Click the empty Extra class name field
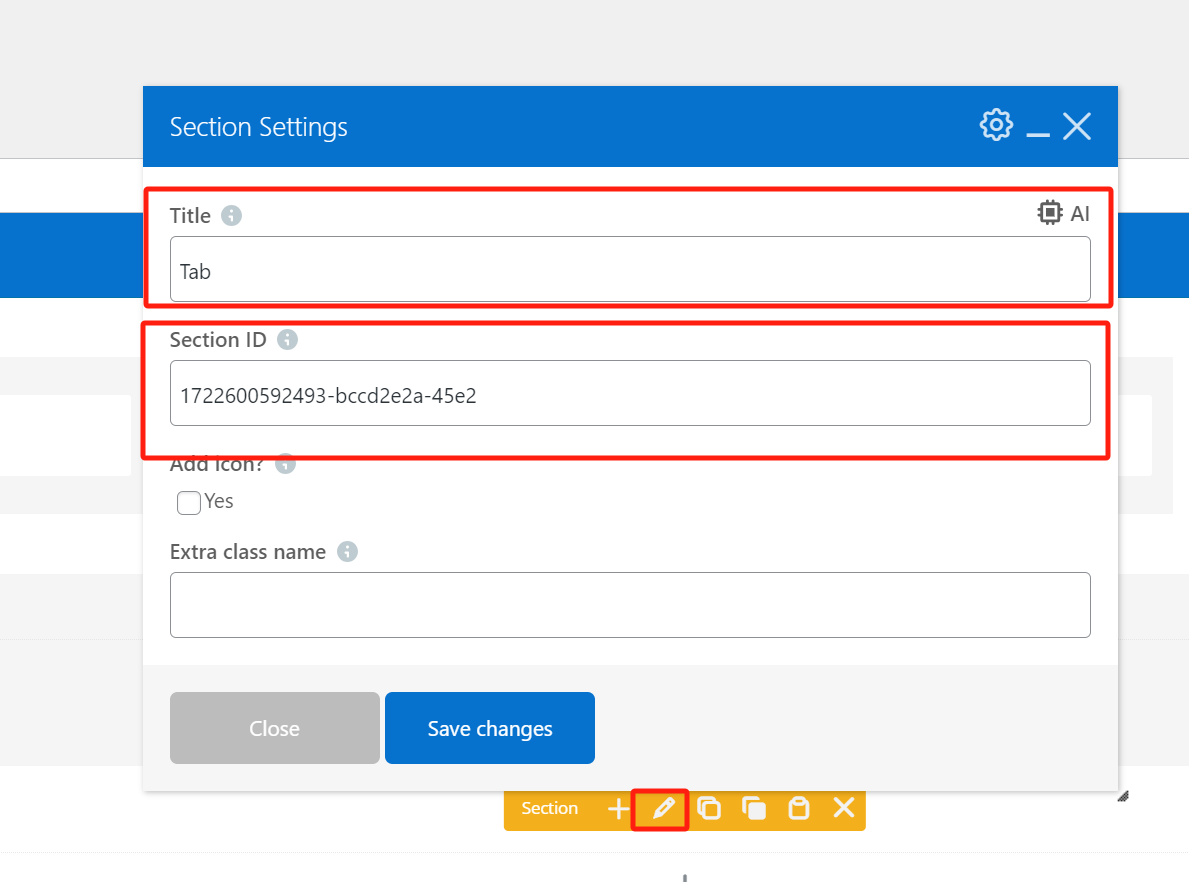Viewport: 1189px width, 882px height. [630, 604]
